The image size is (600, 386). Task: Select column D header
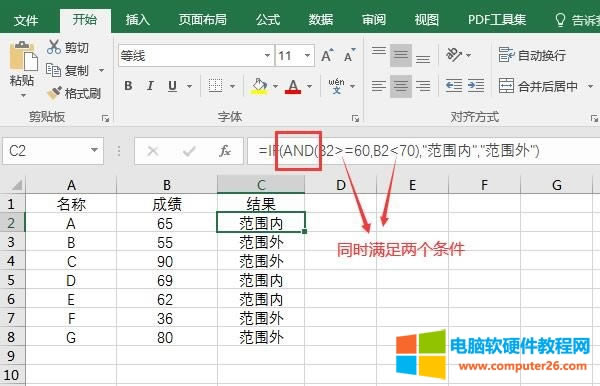click(341, 185)
